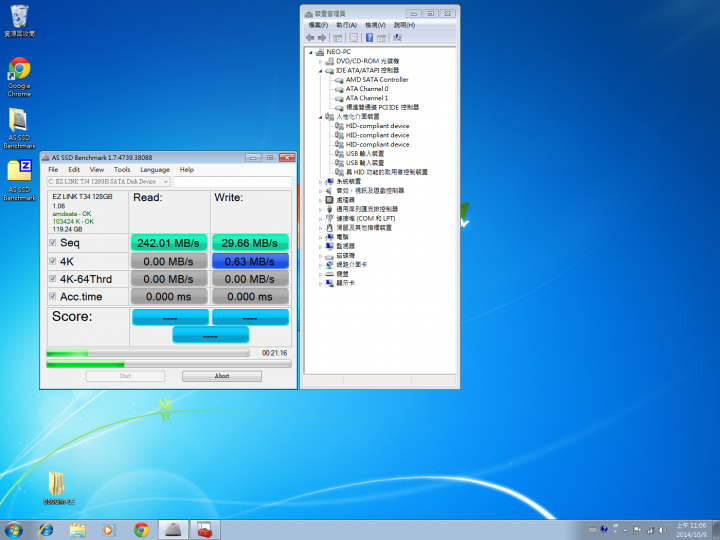Open Action Center flag tray icon
Screen dimensions: 720x540
637,530
